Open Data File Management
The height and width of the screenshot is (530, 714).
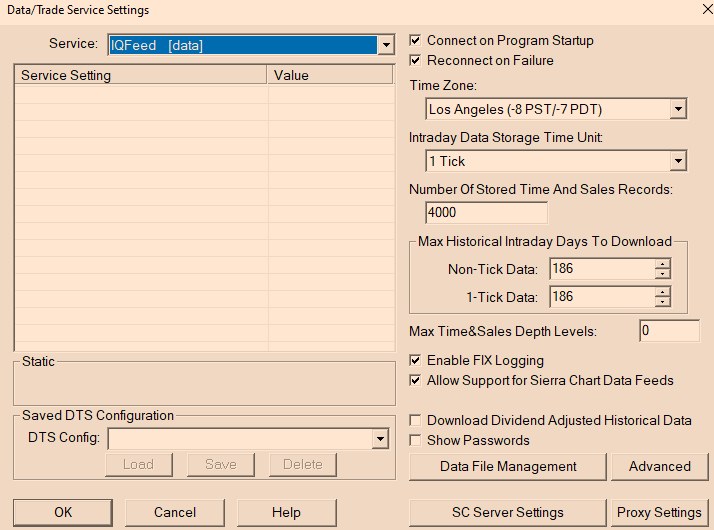(508, 466)
